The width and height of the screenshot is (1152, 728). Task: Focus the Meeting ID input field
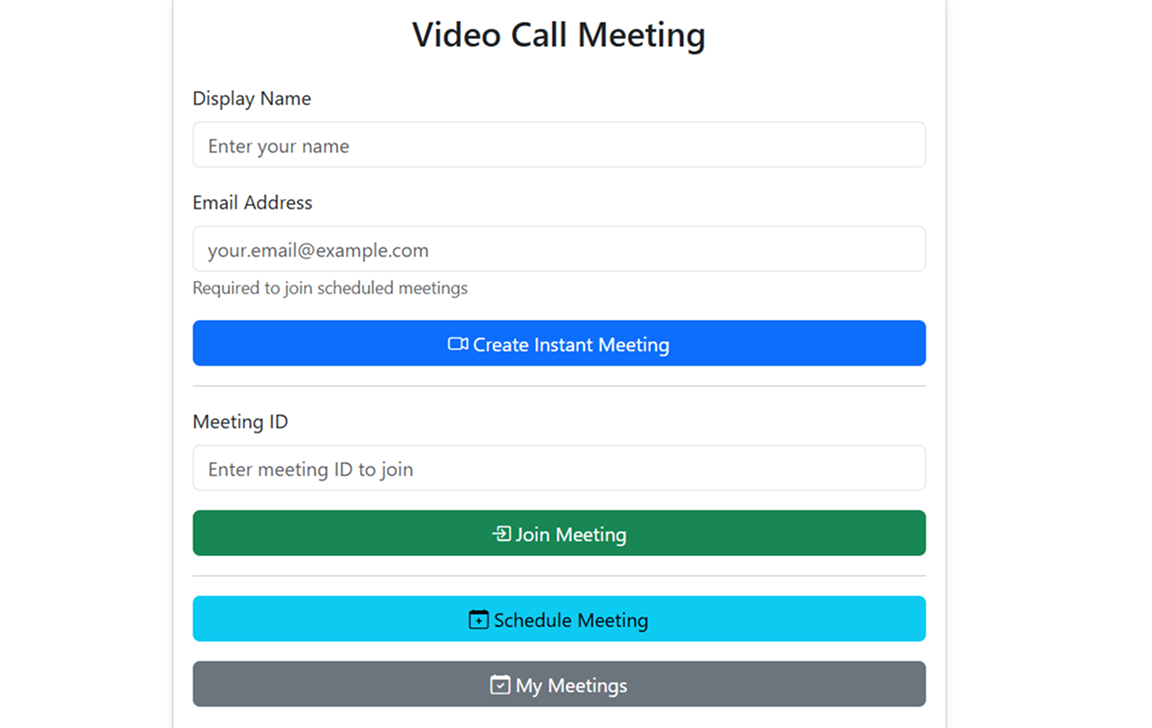pos(559,468)
